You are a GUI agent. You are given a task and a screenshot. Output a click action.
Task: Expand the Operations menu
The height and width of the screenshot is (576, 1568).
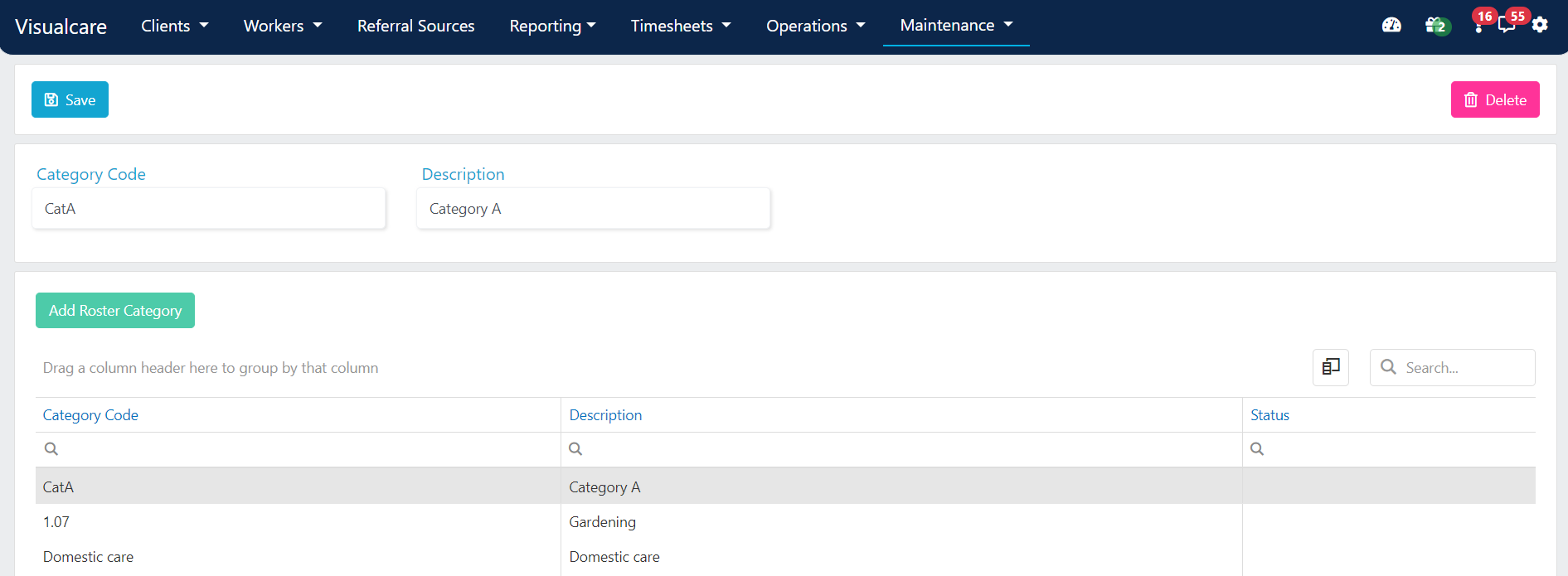(816, 26)
